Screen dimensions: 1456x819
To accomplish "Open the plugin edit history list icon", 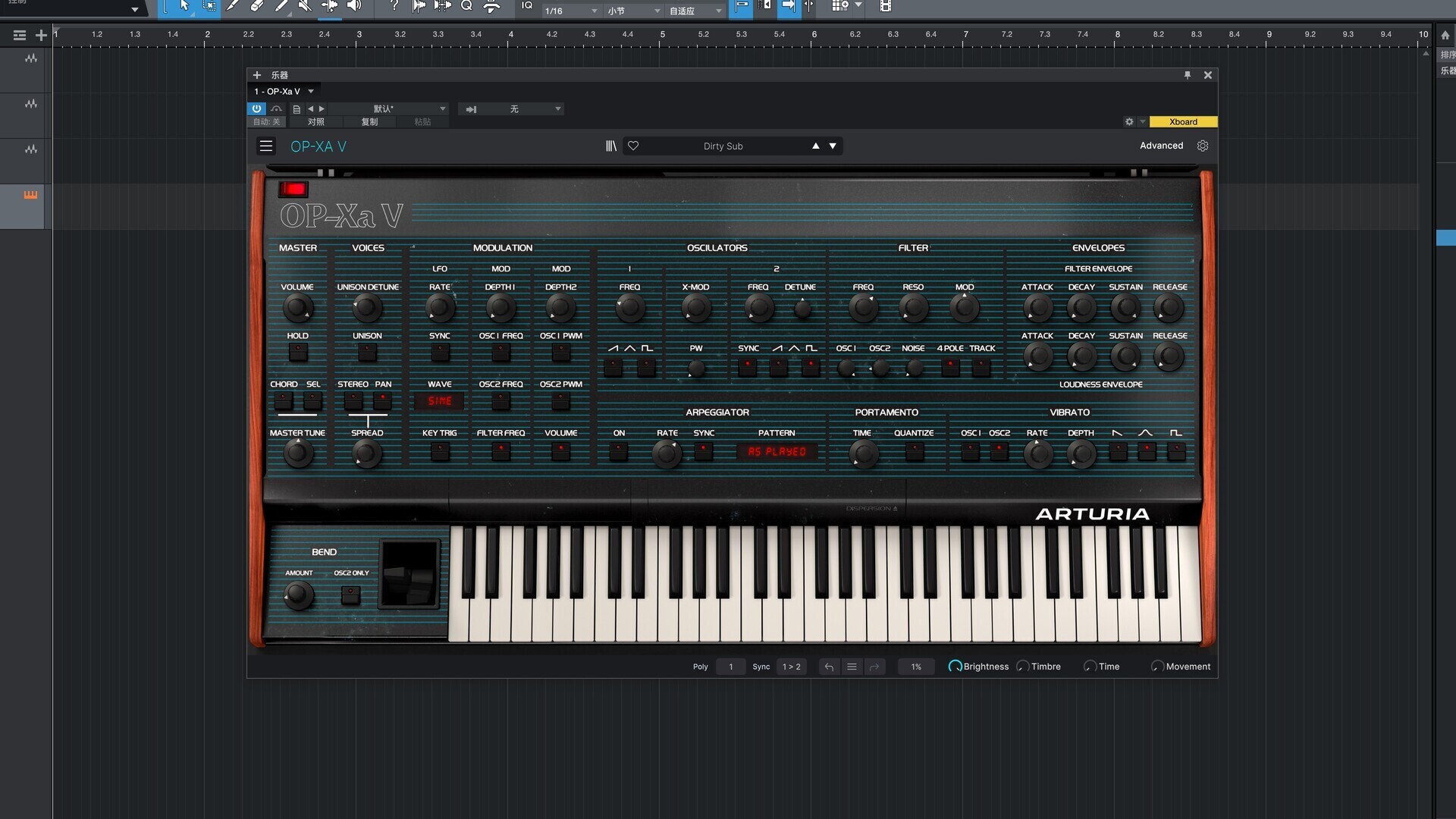I will click(x=852, y=667).
